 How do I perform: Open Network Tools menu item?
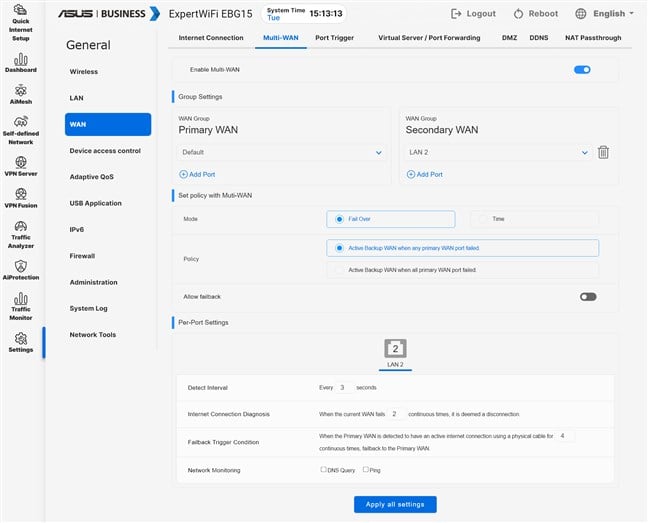click(x=93, y=335)
